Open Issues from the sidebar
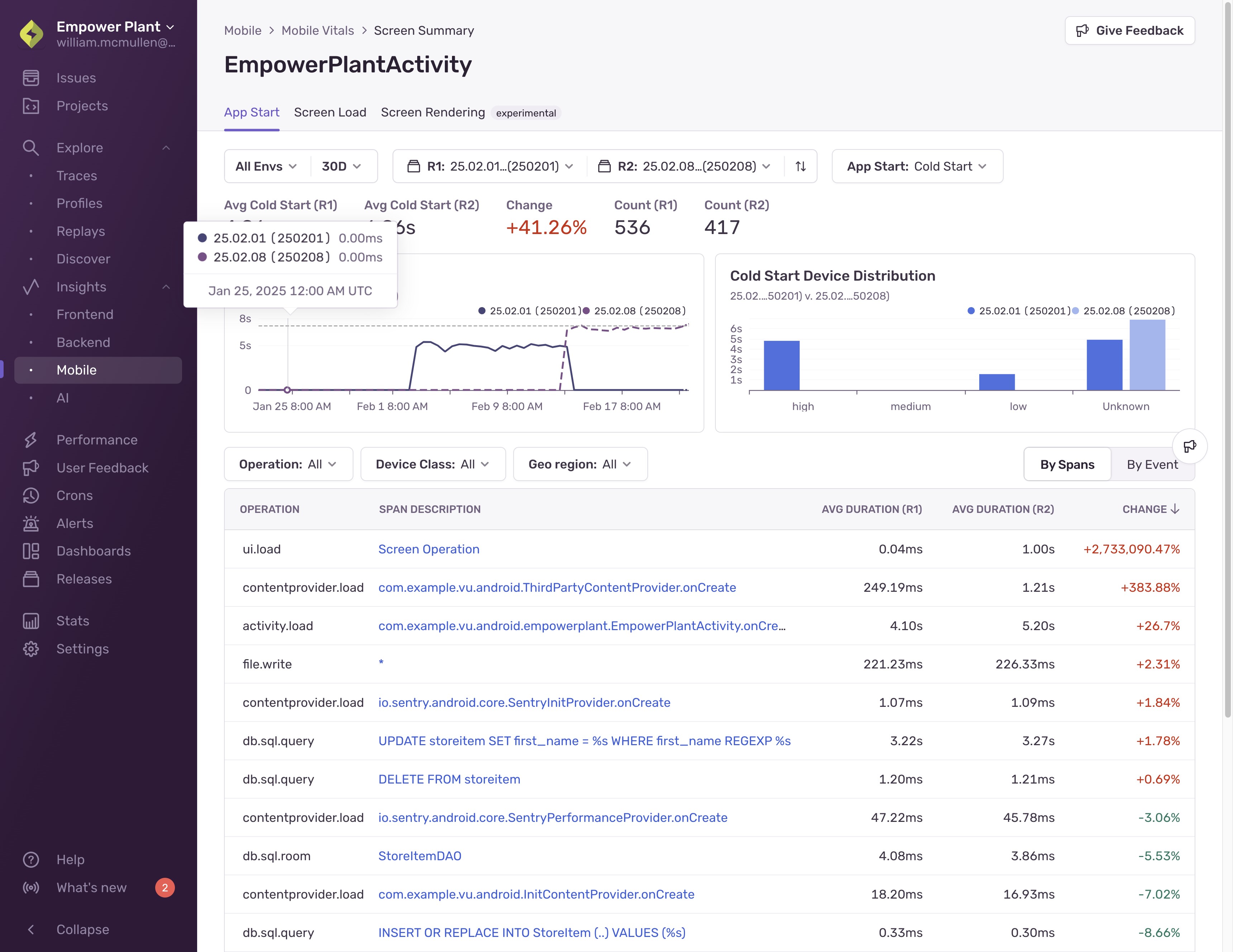The height and width of the screenshot is (952, 1233). (x=76, y=78)
